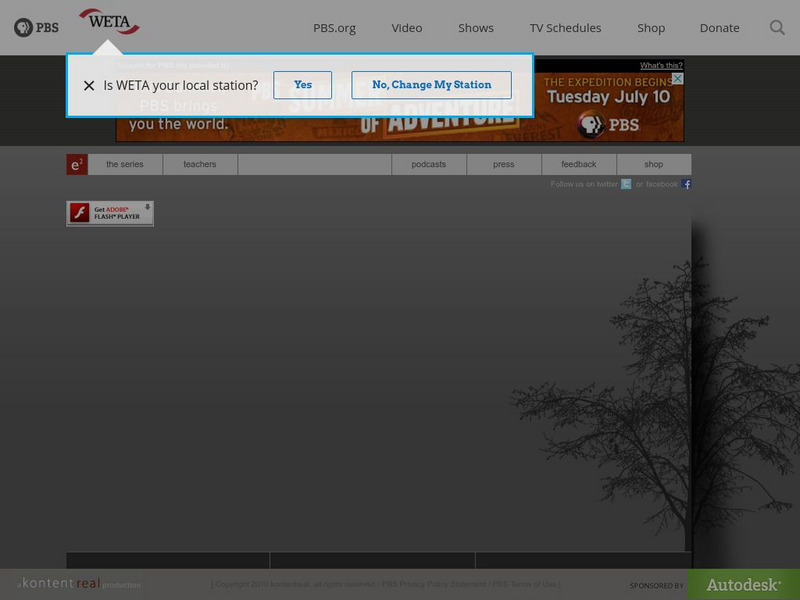Image resolution: width=800 pixels, height=600 pixels.
Task: Select the press tab
Action: pos(504,164)
